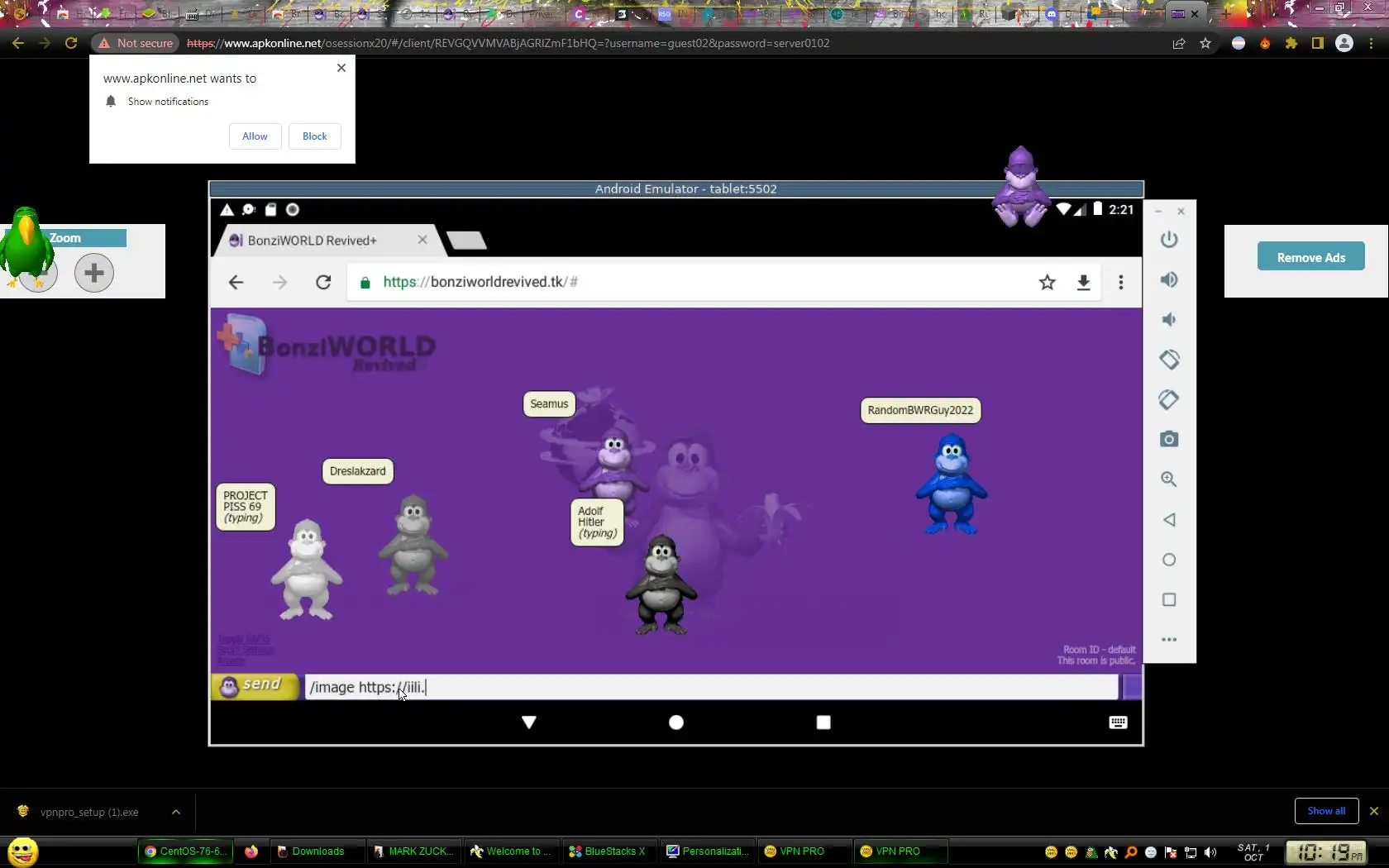
Task: Click the speaker volume icon in the system tray
Action: pos(1210,852)
